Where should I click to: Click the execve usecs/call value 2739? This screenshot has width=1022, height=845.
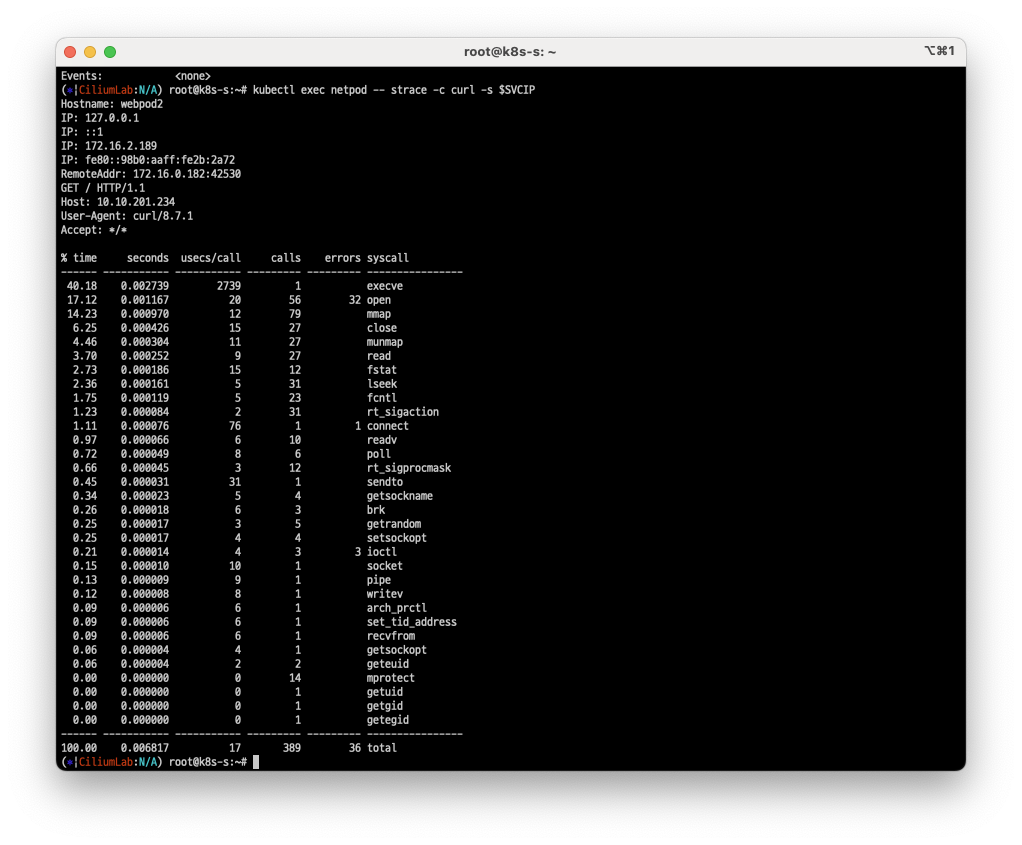click(x=229, y=286)
